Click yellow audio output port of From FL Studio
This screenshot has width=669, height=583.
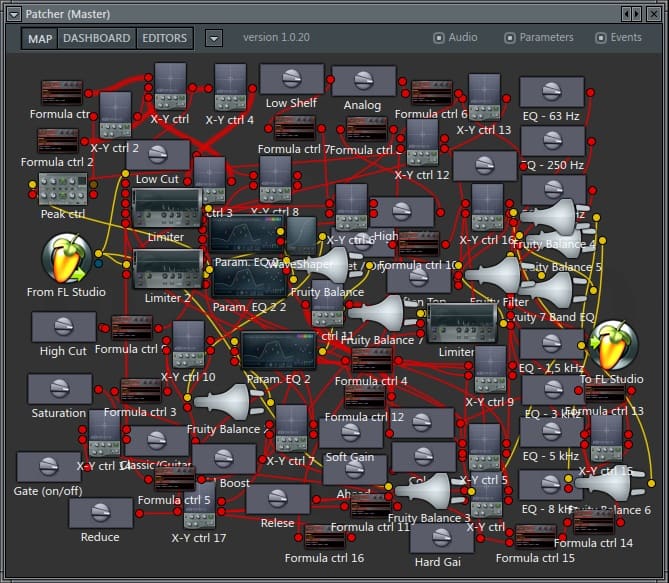coord(99,254)
